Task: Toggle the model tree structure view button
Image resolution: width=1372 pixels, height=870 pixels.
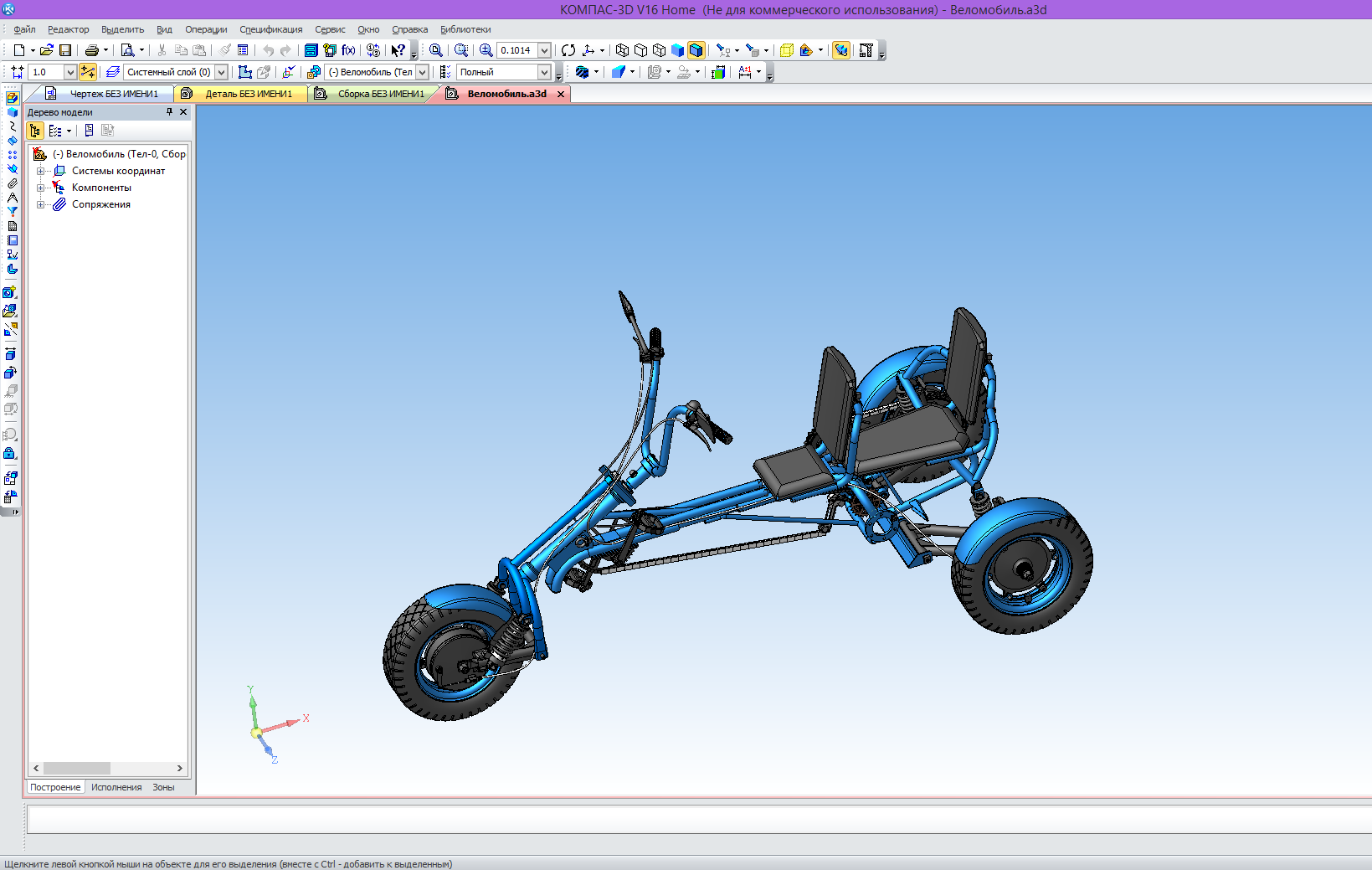Action: [35, 131]
